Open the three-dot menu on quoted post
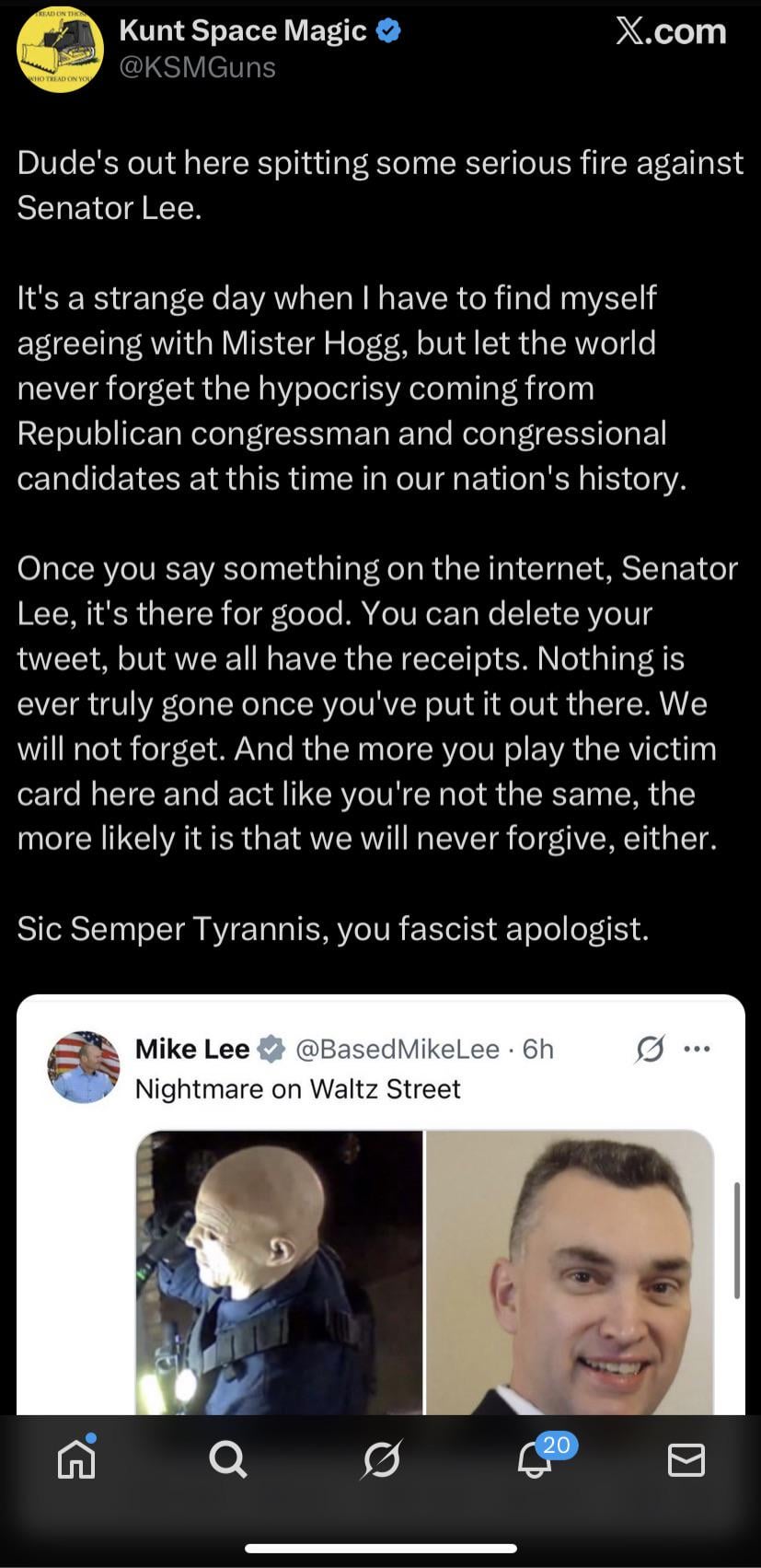761x1568 pixels. (x=698, y=1049)
